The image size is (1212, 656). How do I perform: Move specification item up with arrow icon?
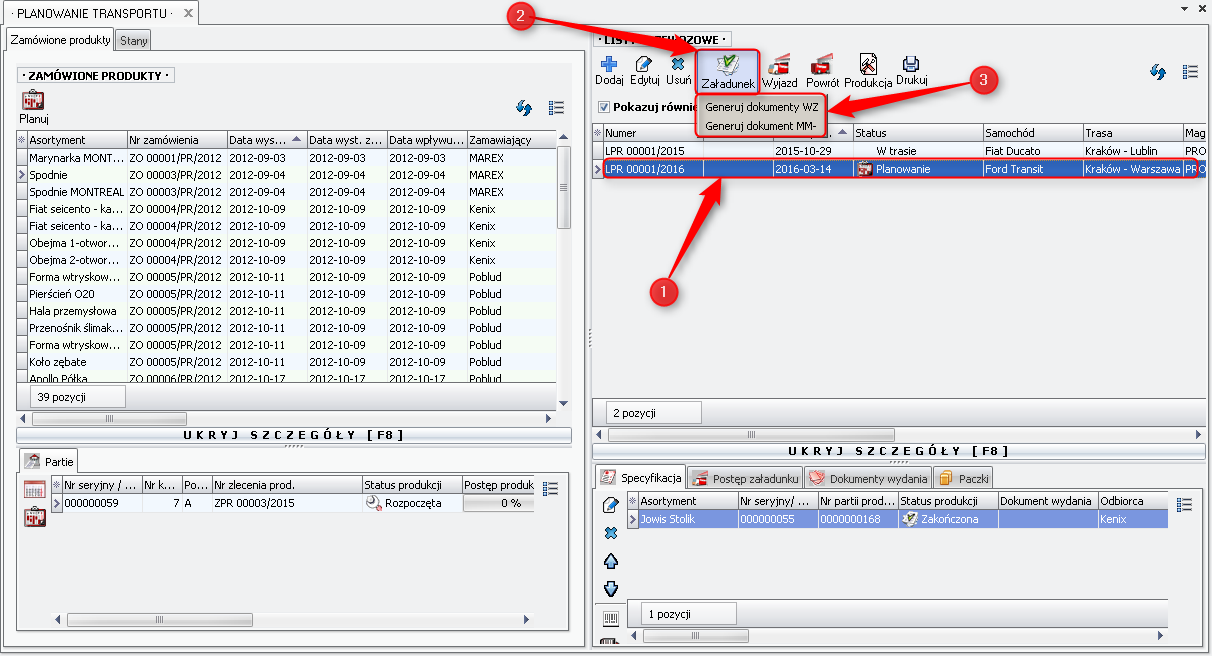[611, 561]
